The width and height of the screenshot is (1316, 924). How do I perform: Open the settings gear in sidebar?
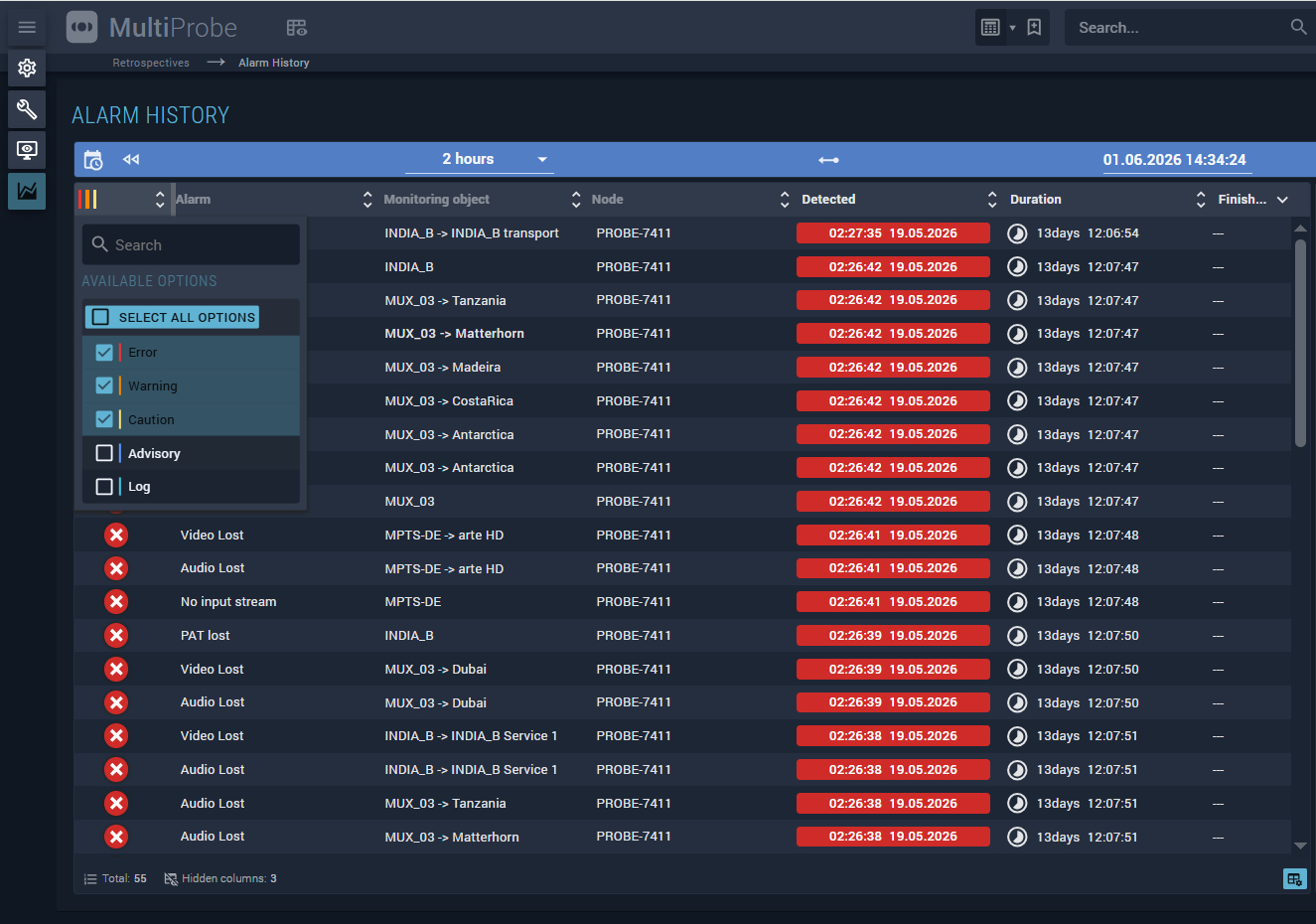point(27,68)
